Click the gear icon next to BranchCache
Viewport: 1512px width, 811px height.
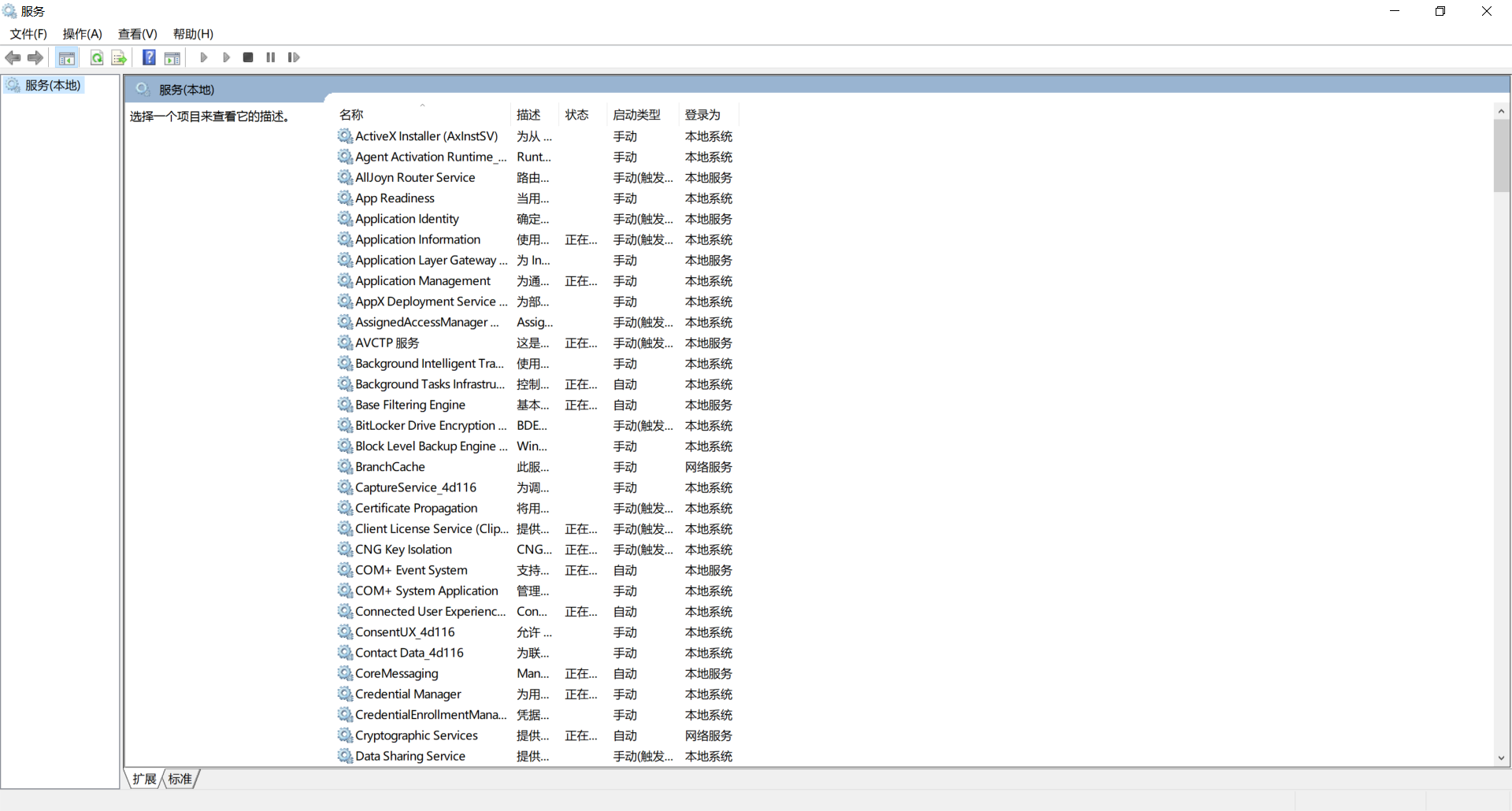tap(345, 467)
